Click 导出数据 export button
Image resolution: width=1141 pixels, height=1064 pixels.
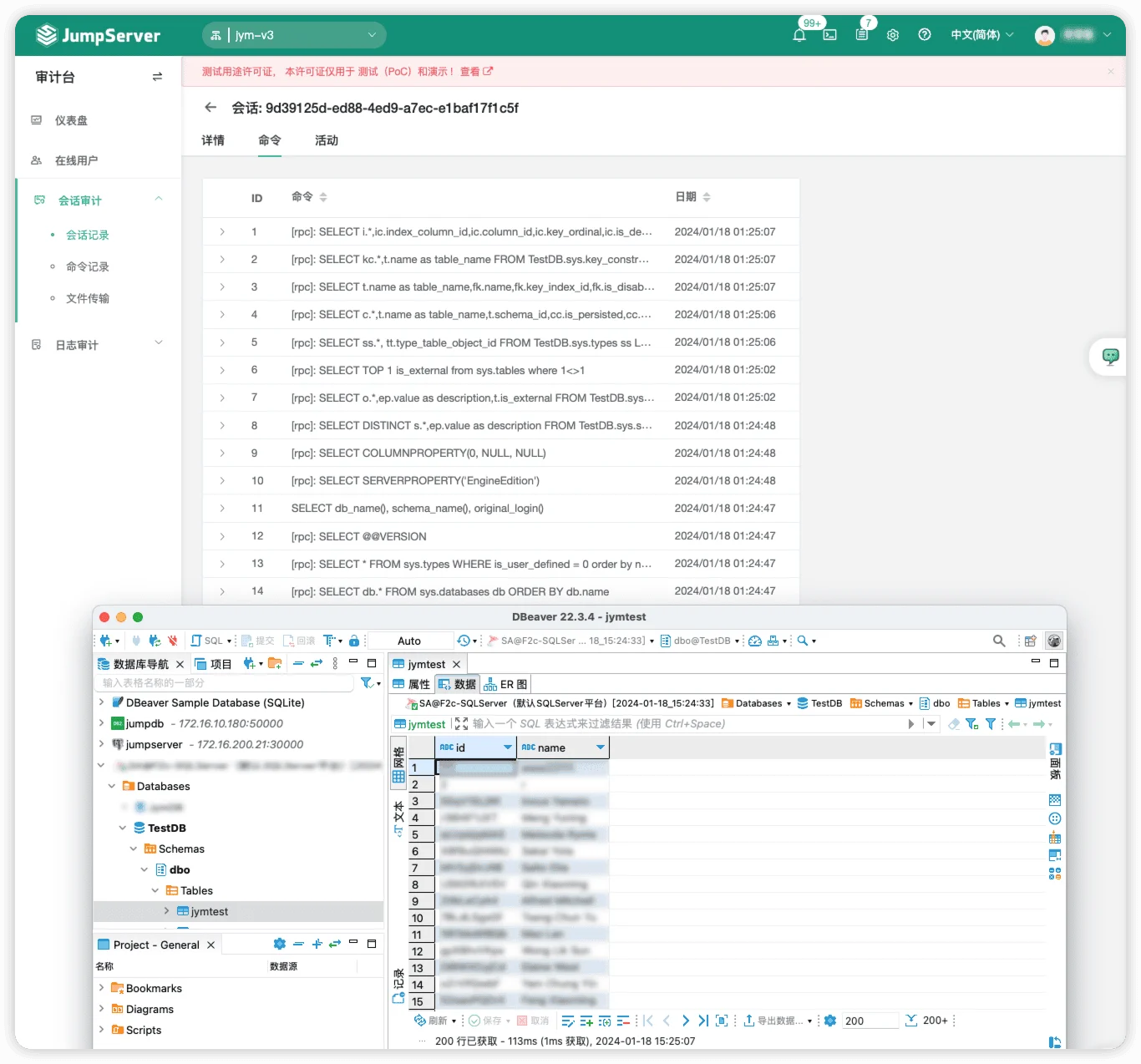pyautogui.click(x=773, y=1021)
